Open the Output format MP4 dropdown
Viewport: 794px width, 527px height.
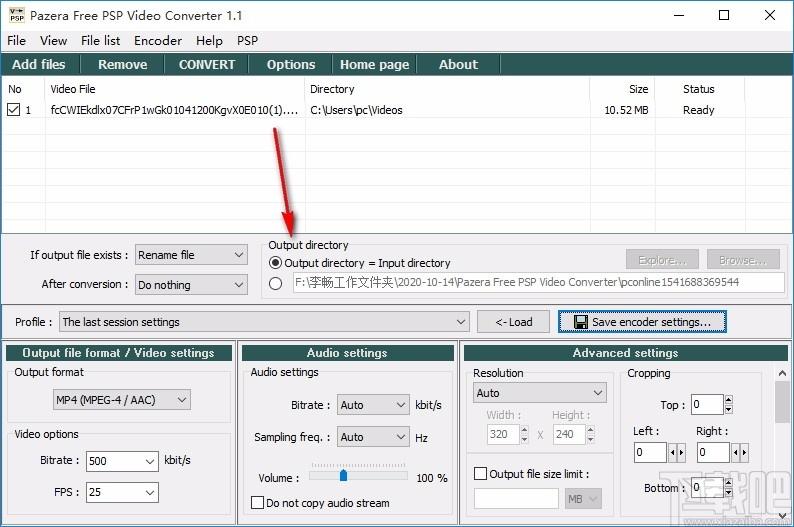122,400
